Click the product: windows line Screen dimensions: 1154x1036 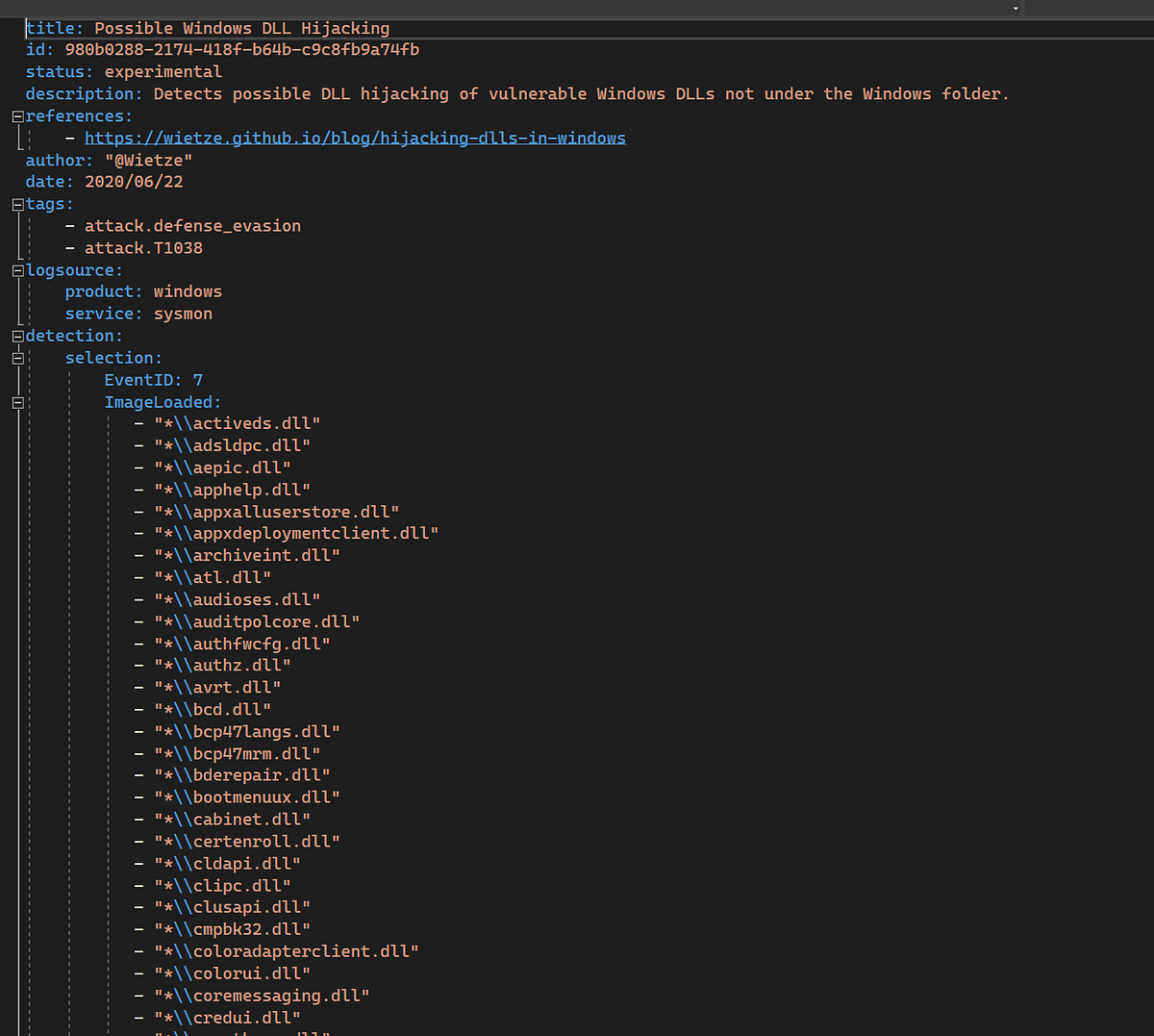(x=144, y=291)
